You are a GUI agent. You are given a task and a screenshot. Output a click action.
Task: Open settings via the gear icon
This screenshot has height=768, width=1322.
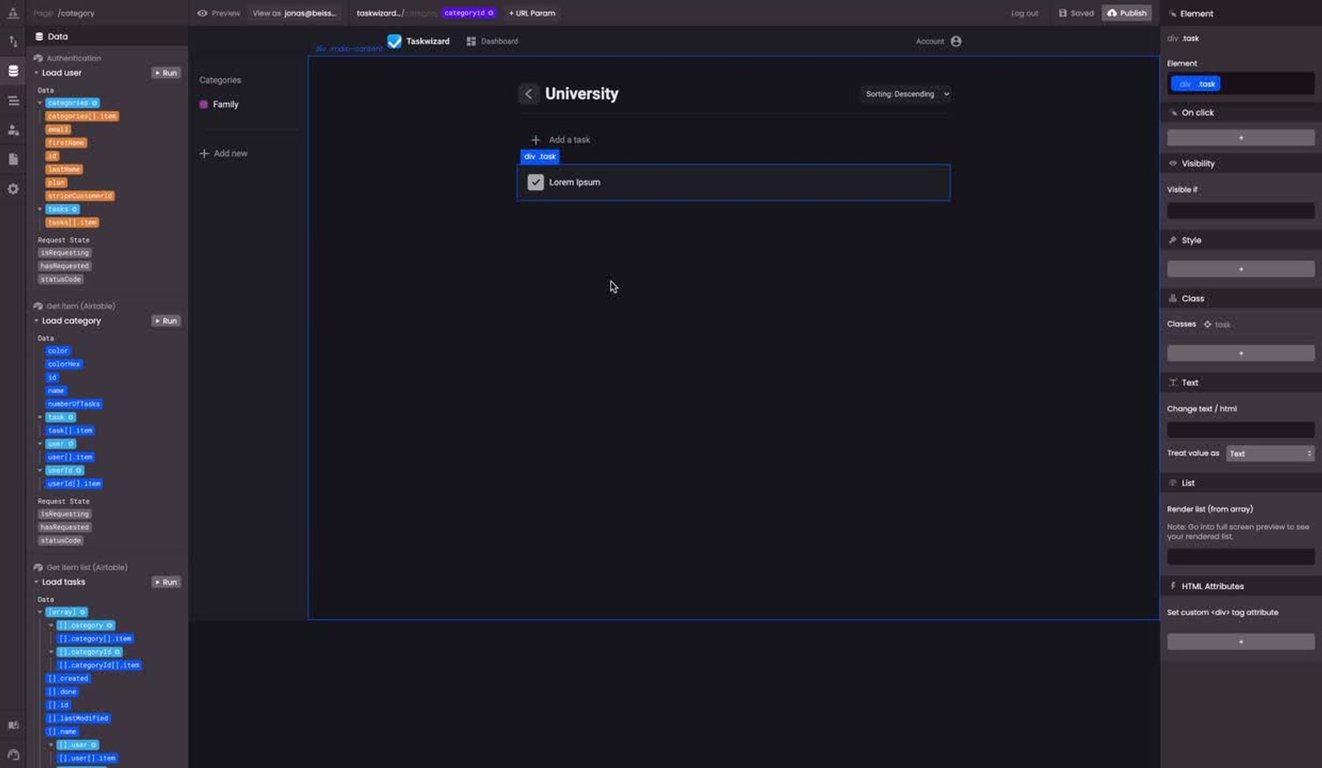click(x=13, y=188)
